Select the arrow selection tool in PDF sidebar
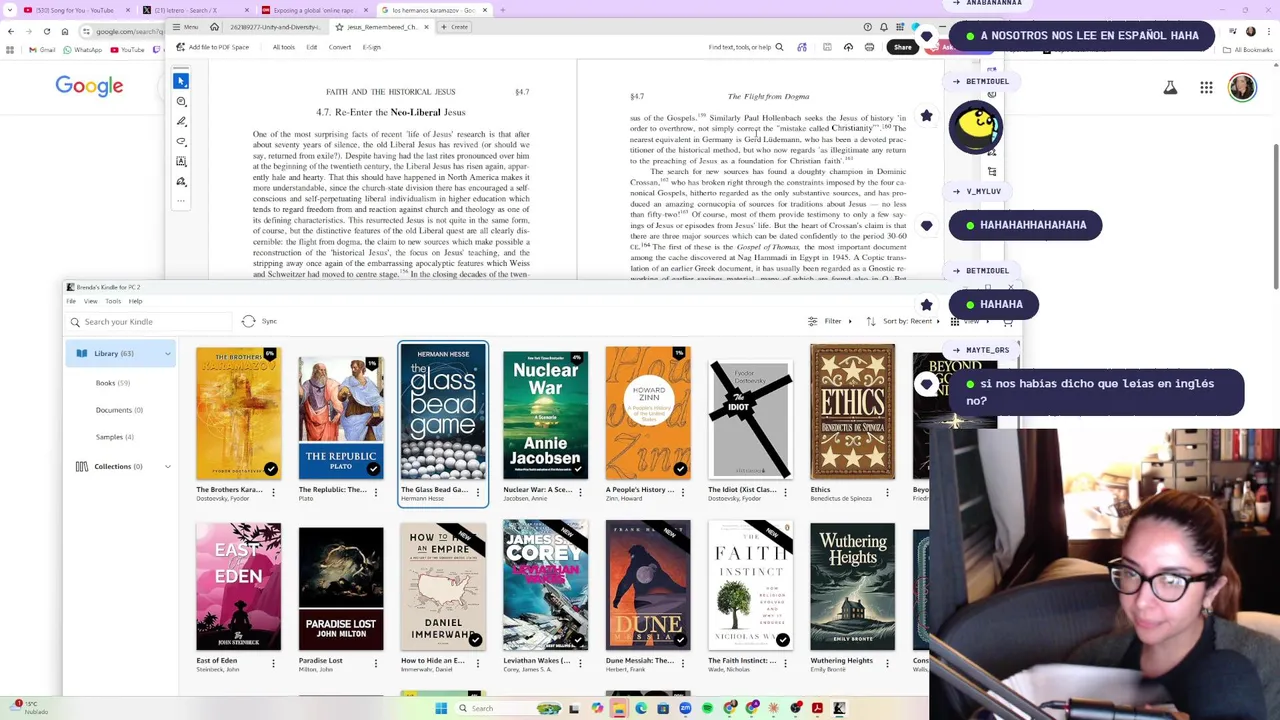 (181, 81)
